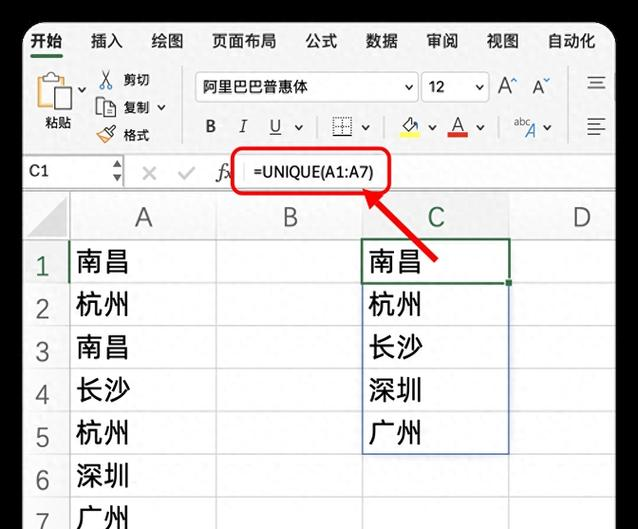Click the 剪切 label button
This screenshot has height=529, width=638.
click(x=137, y=80)
